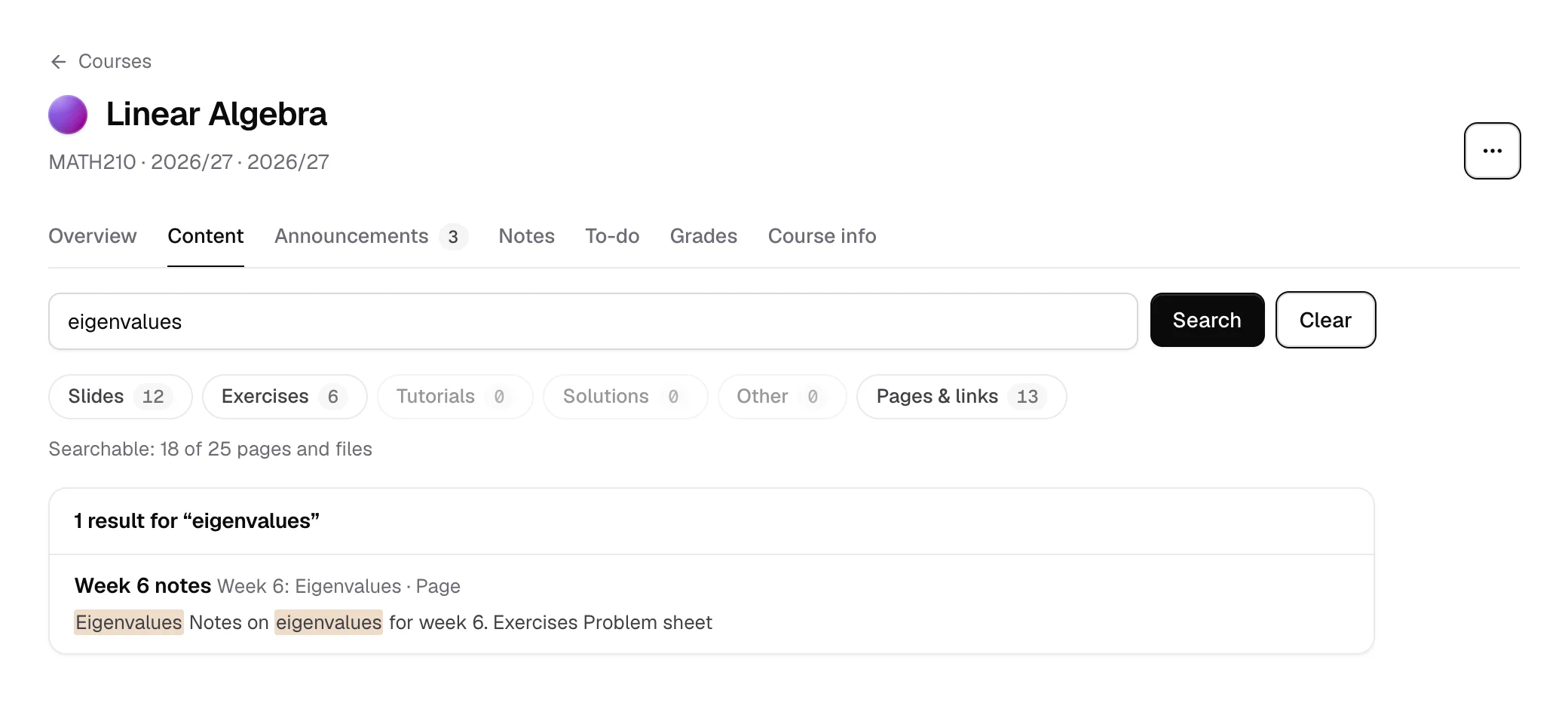Click the purple Linear Algebra course avatar
Image resolution: width=1568 pixels, height=709 pixels.
68,115
